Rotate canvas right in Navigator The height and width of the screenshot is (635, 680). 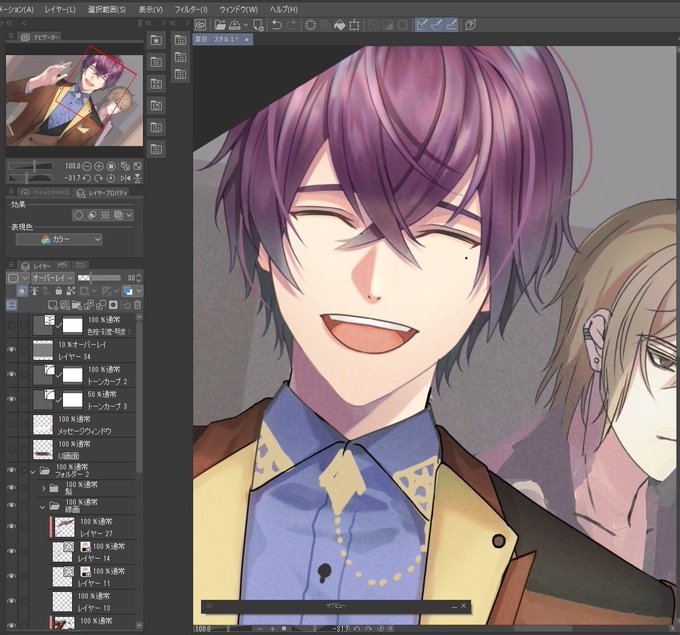tap(99, 178)
